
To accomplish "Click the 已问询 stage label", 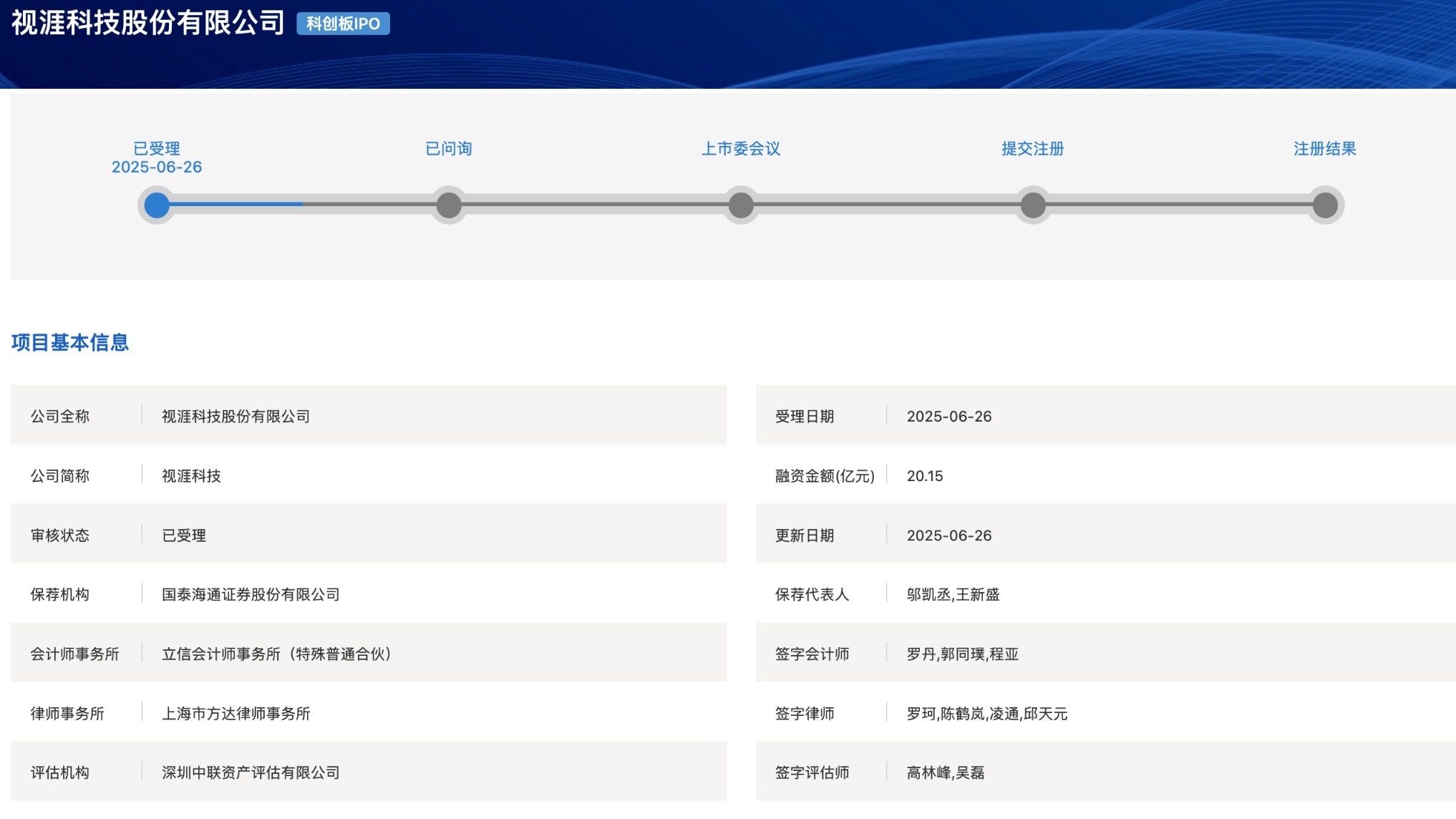I will coord(449,148).
